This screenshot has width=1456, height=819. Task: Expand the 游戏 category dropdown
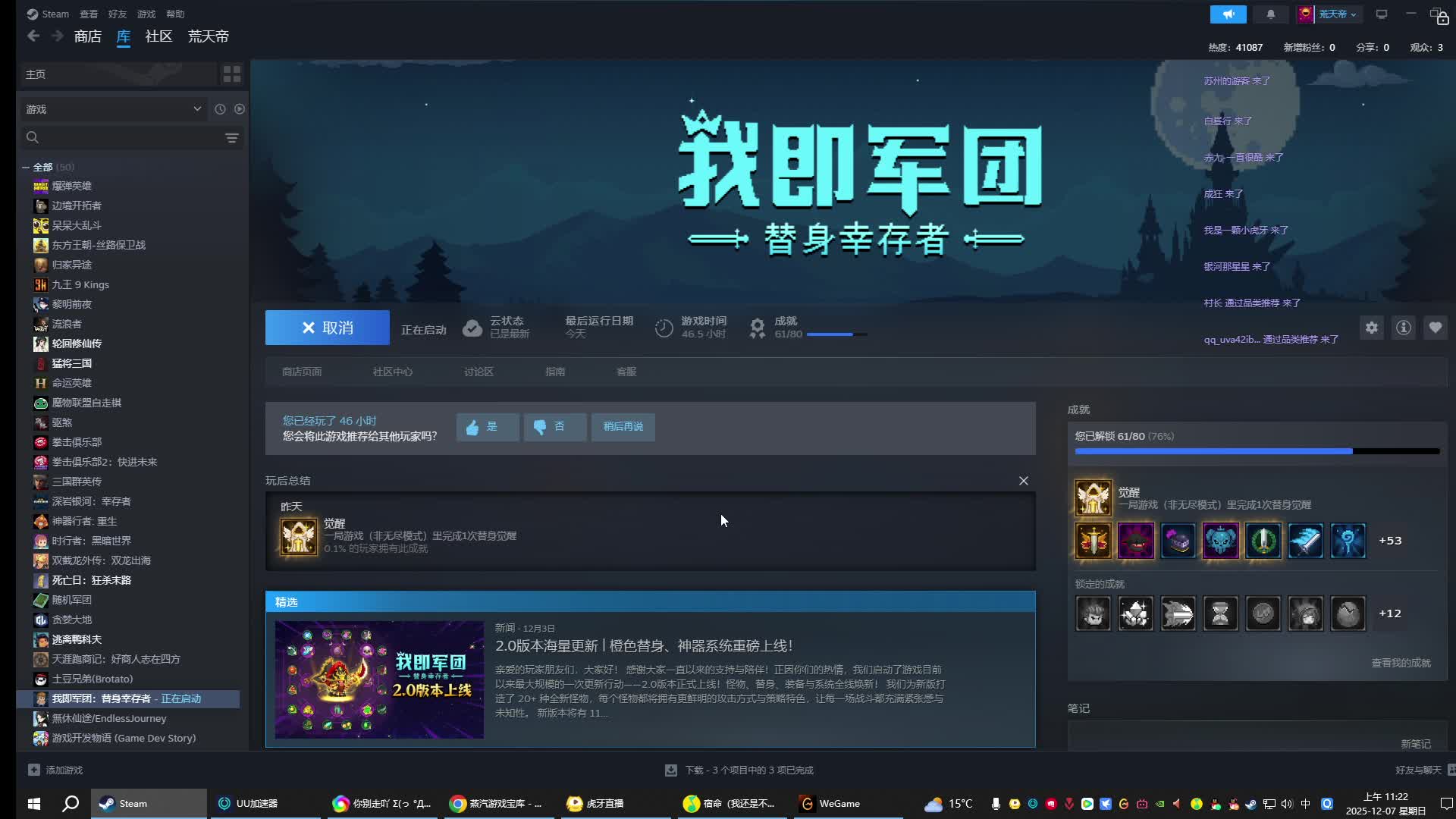pos(197,109)
